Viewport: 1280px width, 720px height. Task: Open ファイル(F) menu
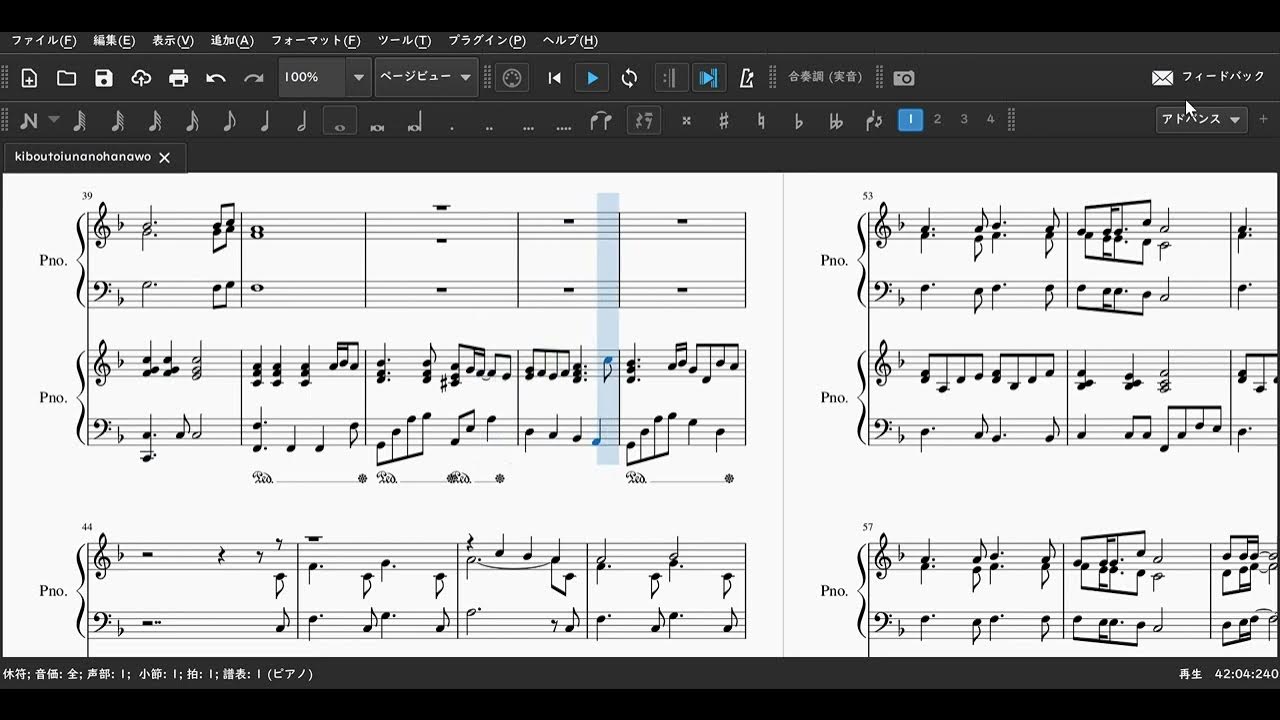[x=44, y=41]
